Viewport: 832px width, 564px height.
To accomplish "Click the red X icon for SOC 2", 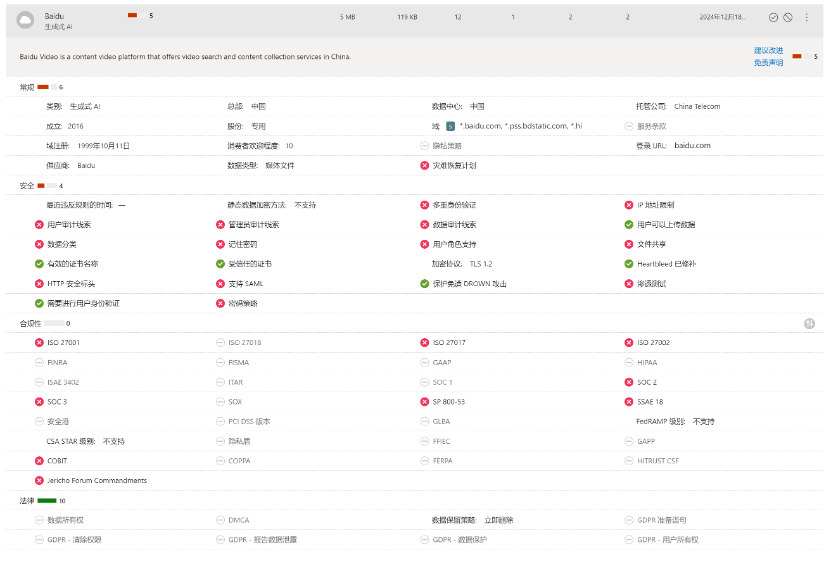I will [x=629, y=383].
